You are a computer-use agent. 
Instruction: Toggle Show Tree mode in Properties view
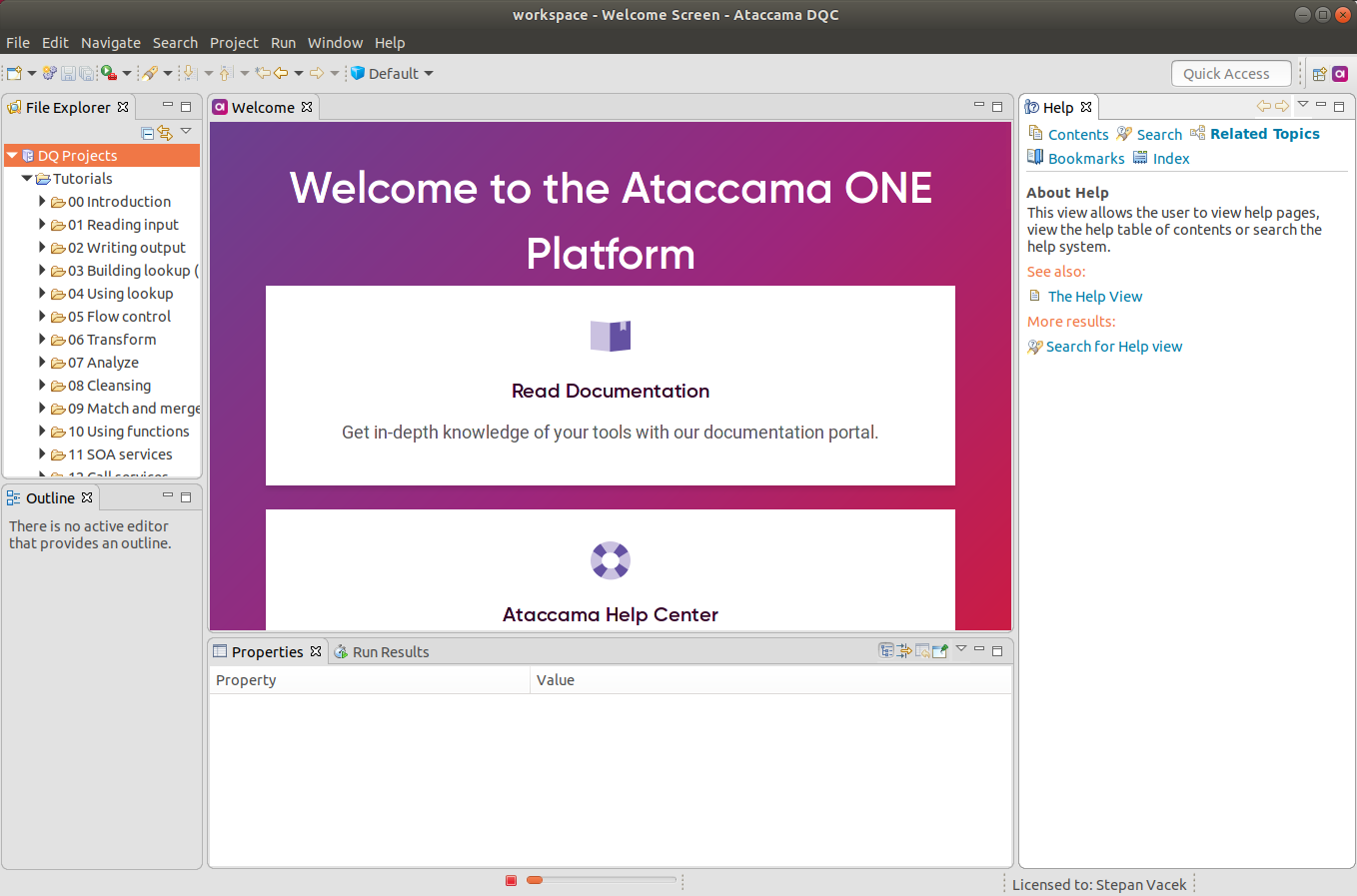885,650
